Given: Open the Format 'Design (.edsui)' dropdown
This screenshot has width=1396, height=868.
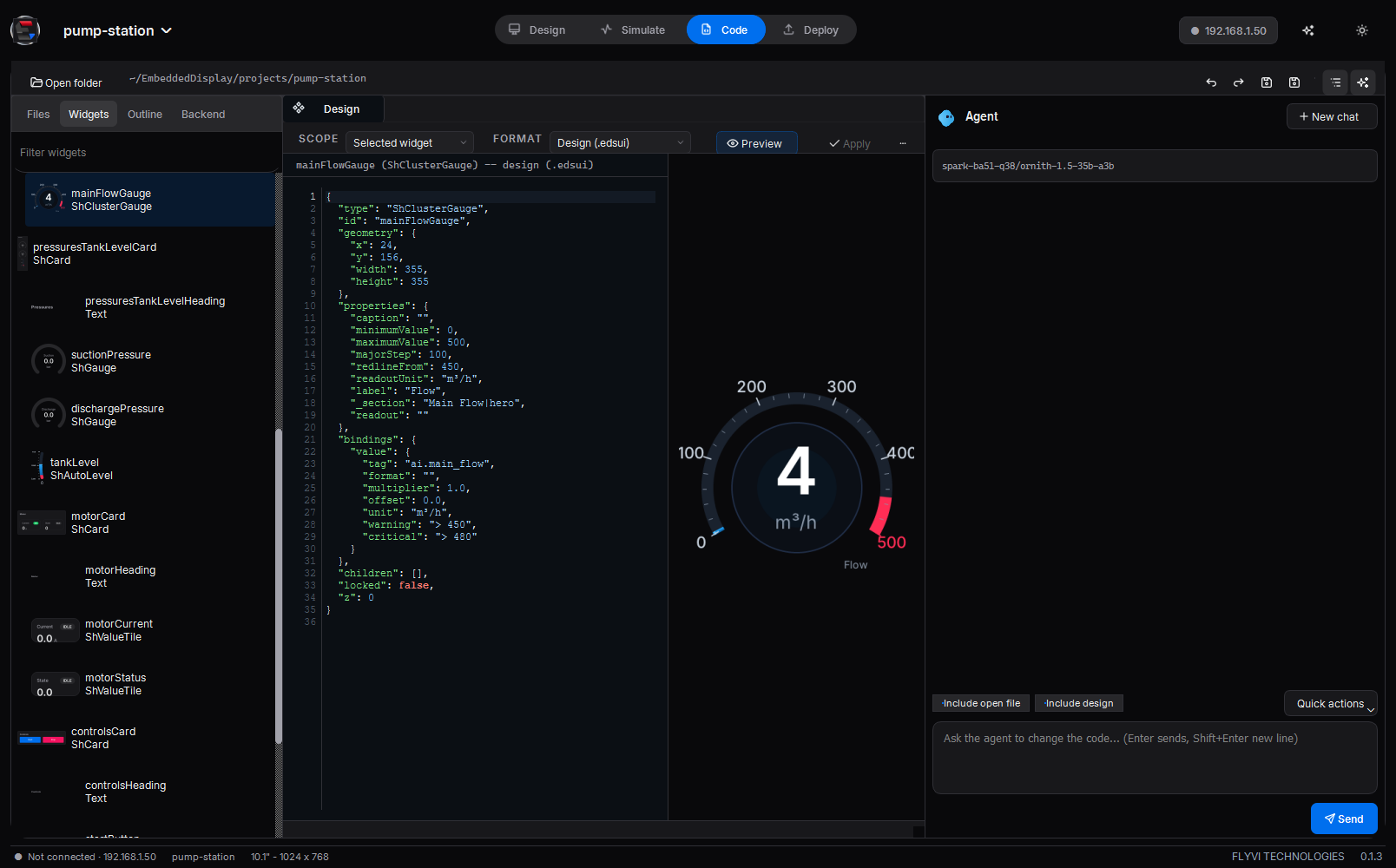Looking at the screenshot, I should tap(620, 142).
